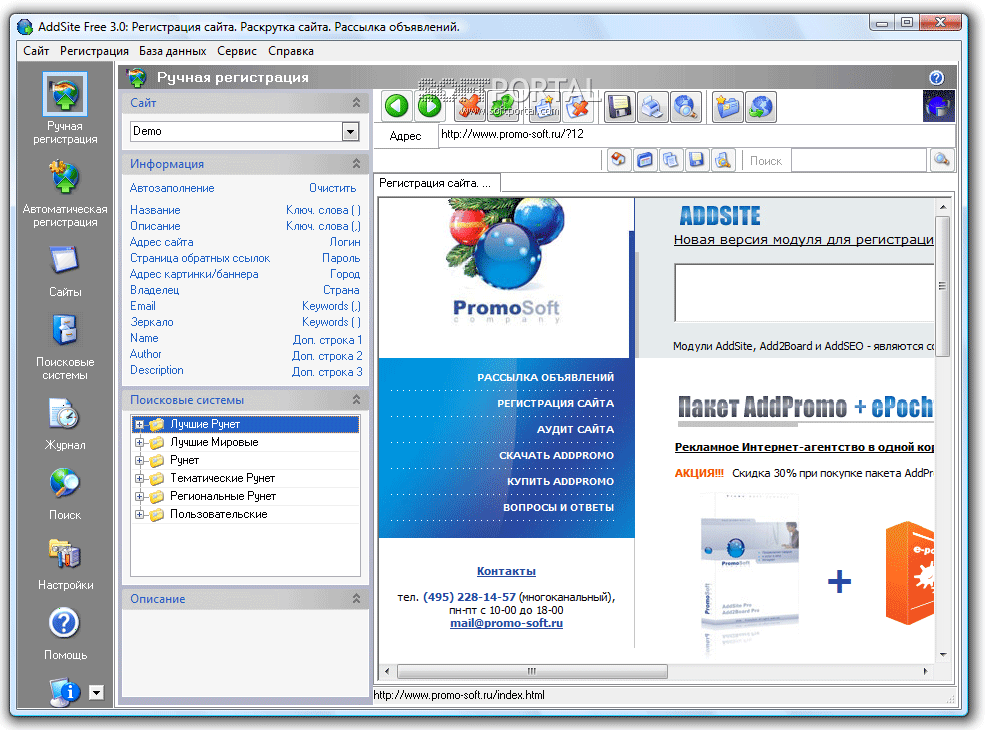Image resolution: width=985 pixels, height=730 pixels.
Task: Click the Адрес сайта link
Action: point(161,242)
